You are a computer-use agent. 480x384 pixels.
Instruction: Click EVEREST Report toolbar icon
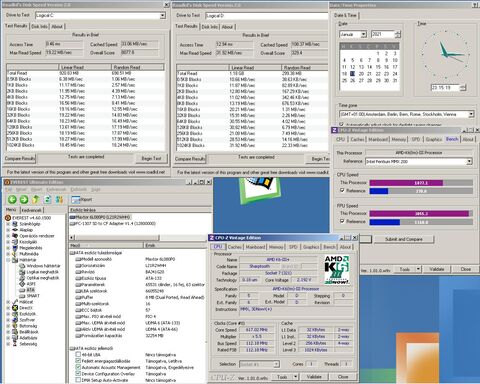click(x=82, y=199)
